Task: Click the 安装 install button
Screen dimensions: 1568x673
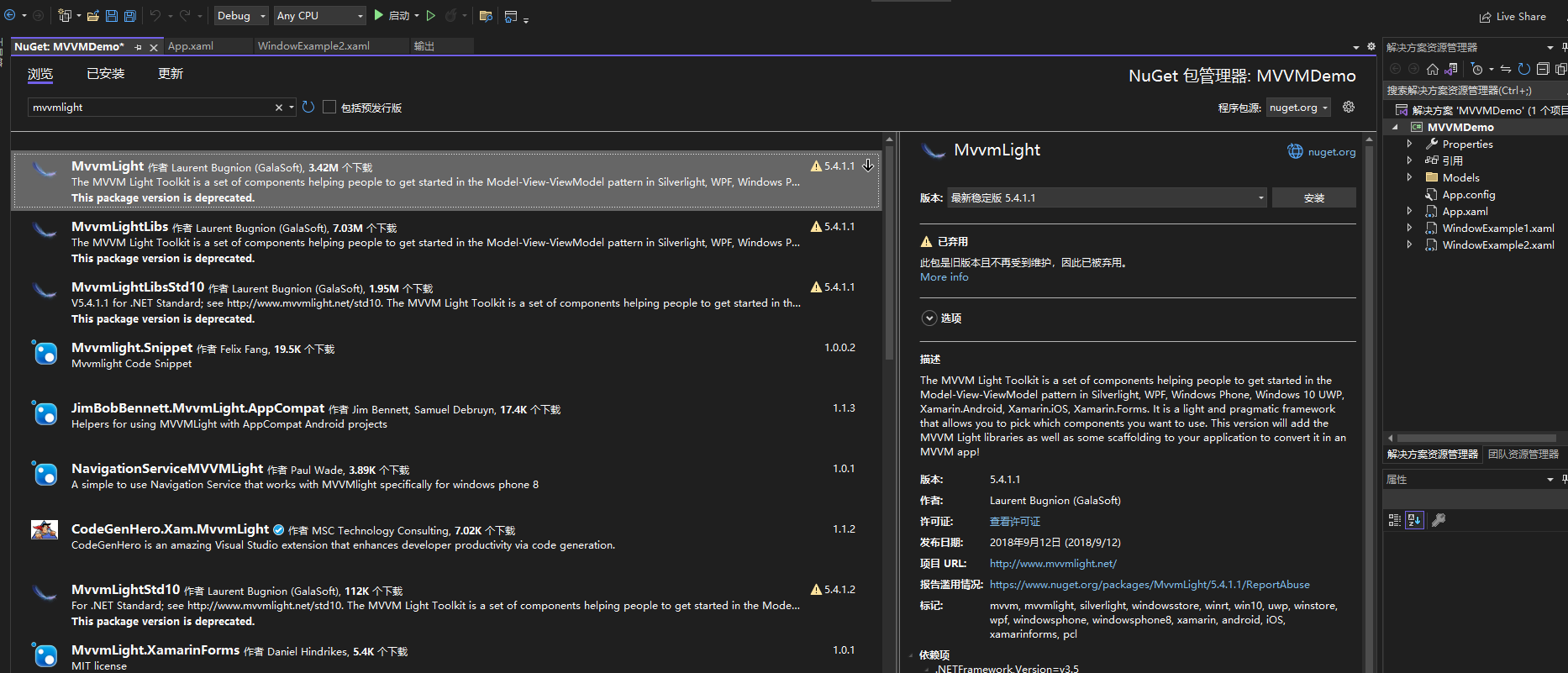Action: (x=1314, y=197)
